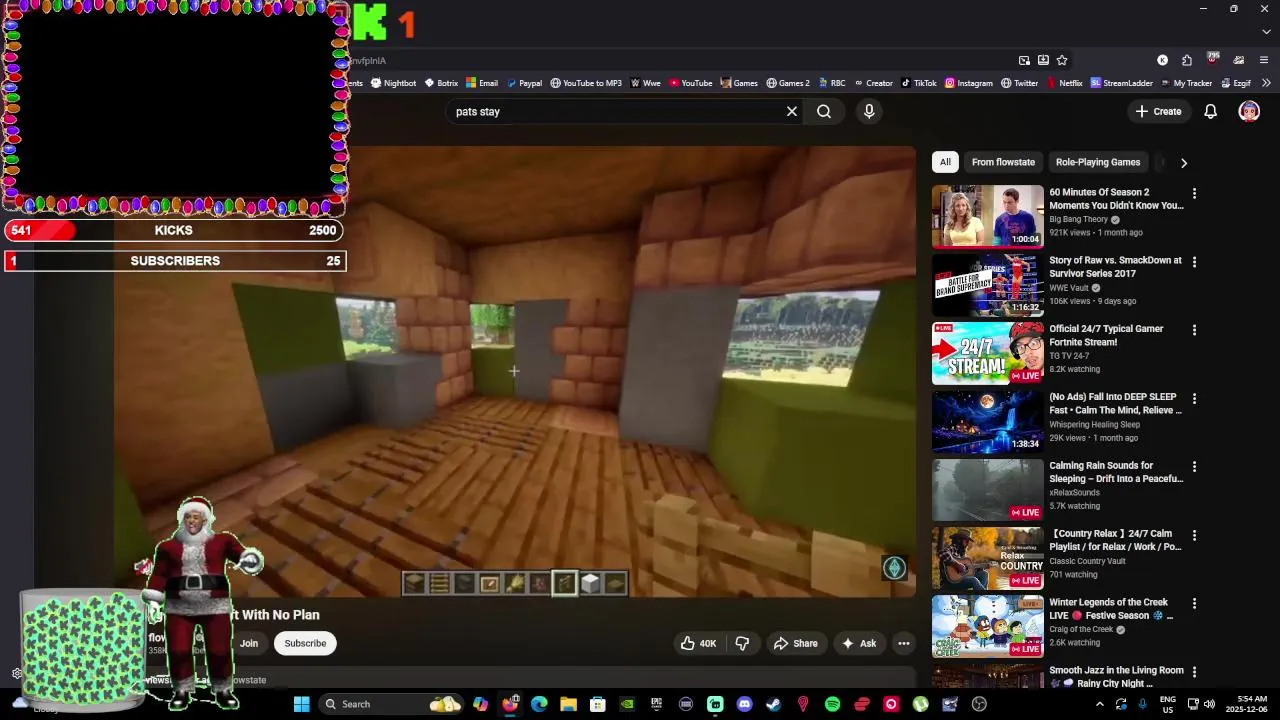Viewport: 1280px width, 720px height.
Task: Open the Big Bang Theory Season 2 thumbnail
Action: click(988, 216)
